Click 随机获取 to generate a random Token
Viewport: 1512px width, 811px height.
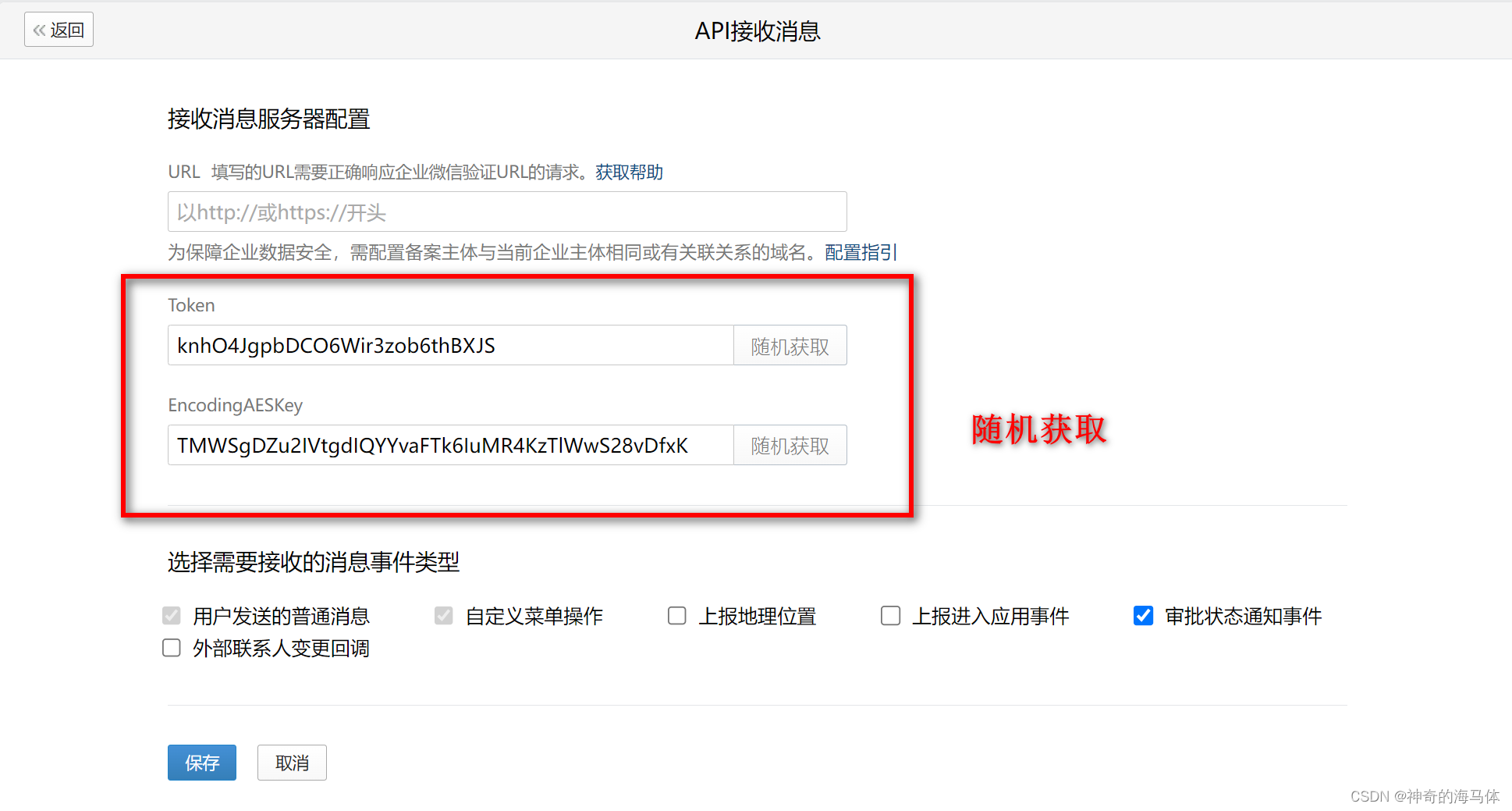(x=789, y=345)
